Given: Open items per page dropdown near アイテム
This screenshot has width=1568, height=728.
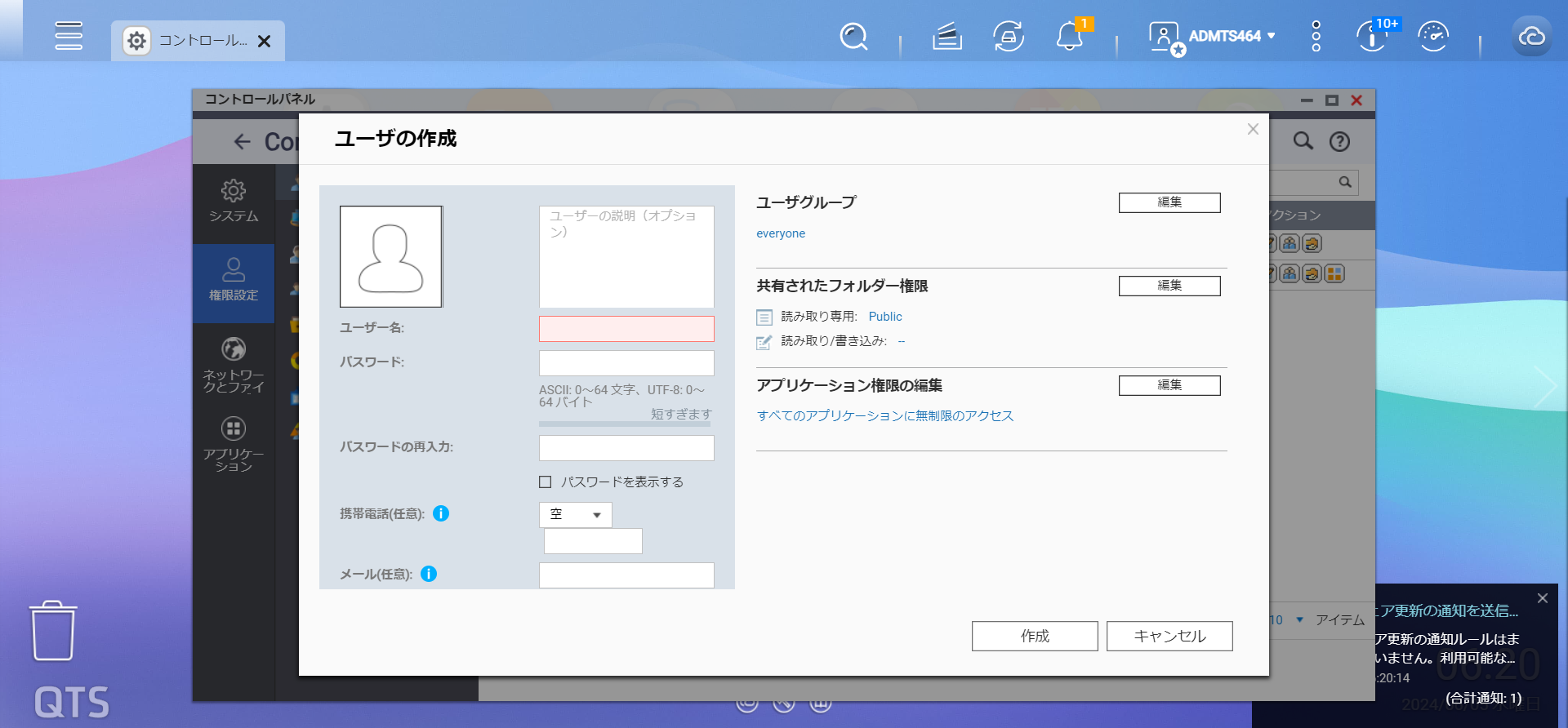Looking at the screenshot, I should tap(1287, 620).
